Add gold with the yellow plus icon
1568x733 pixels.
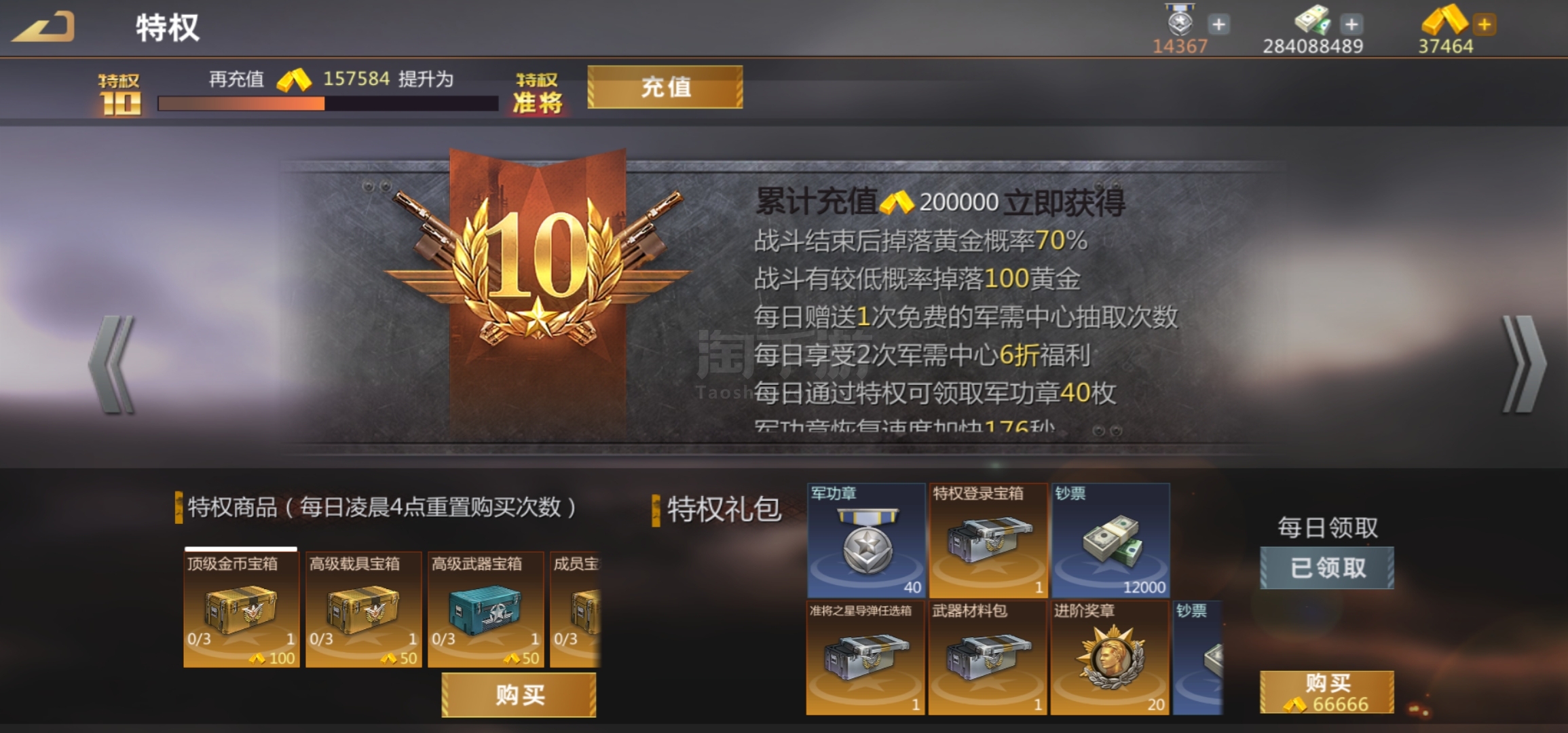1485,24
